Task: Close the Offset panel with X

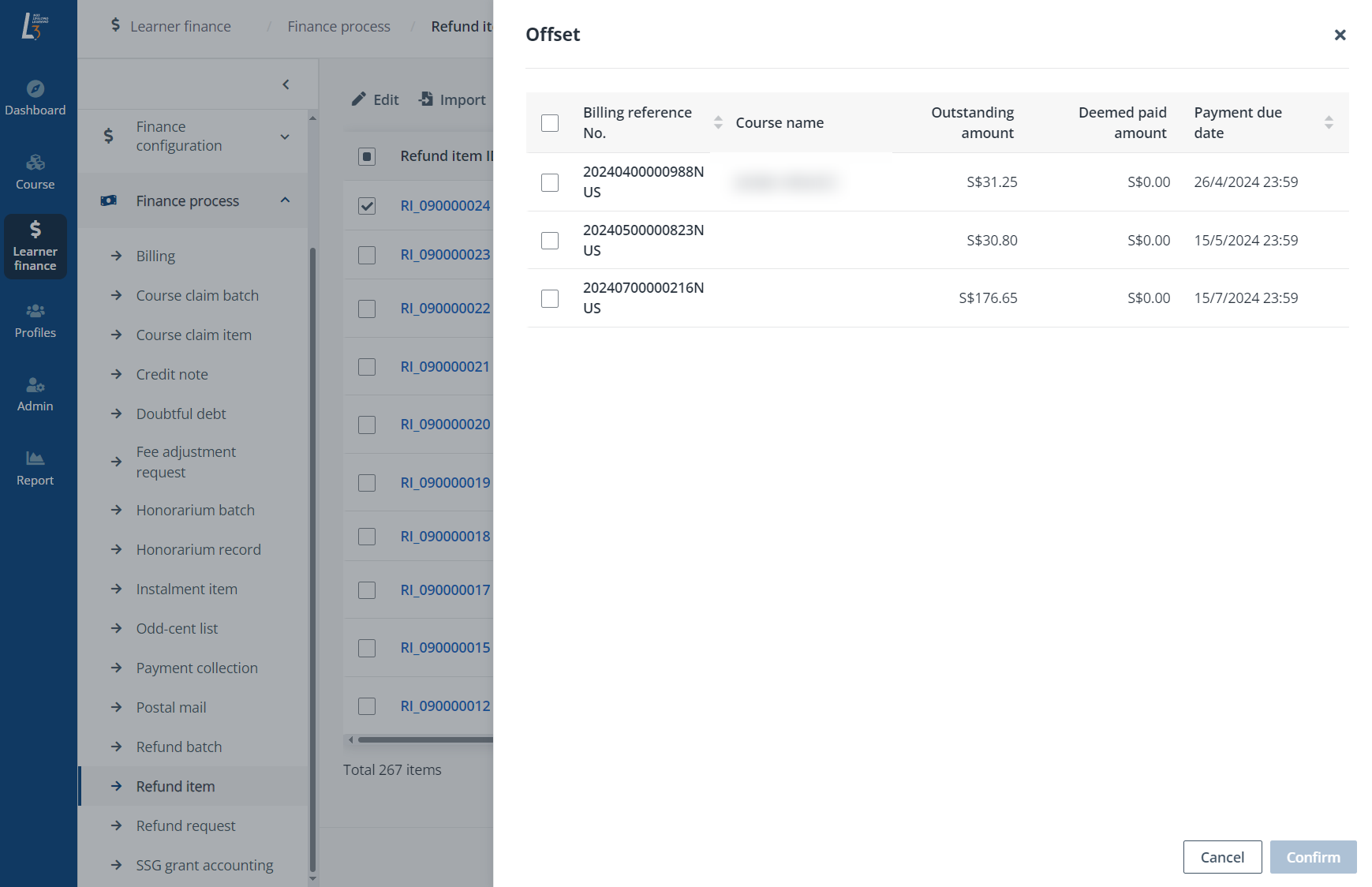Action: point(1340,35)
